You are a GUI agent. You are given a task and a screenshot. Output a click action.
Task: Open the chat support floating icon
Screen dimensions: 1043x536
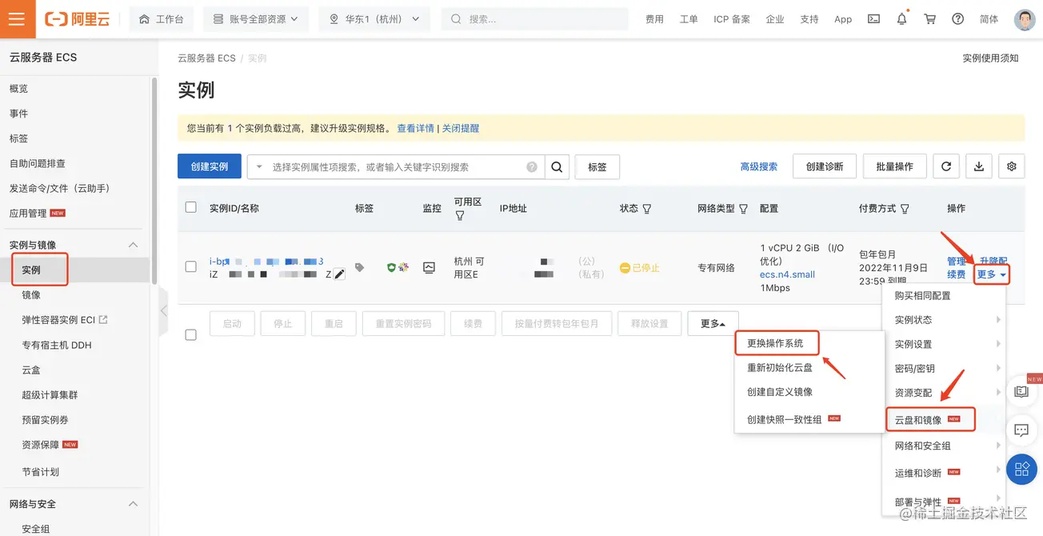(1021, 430)
